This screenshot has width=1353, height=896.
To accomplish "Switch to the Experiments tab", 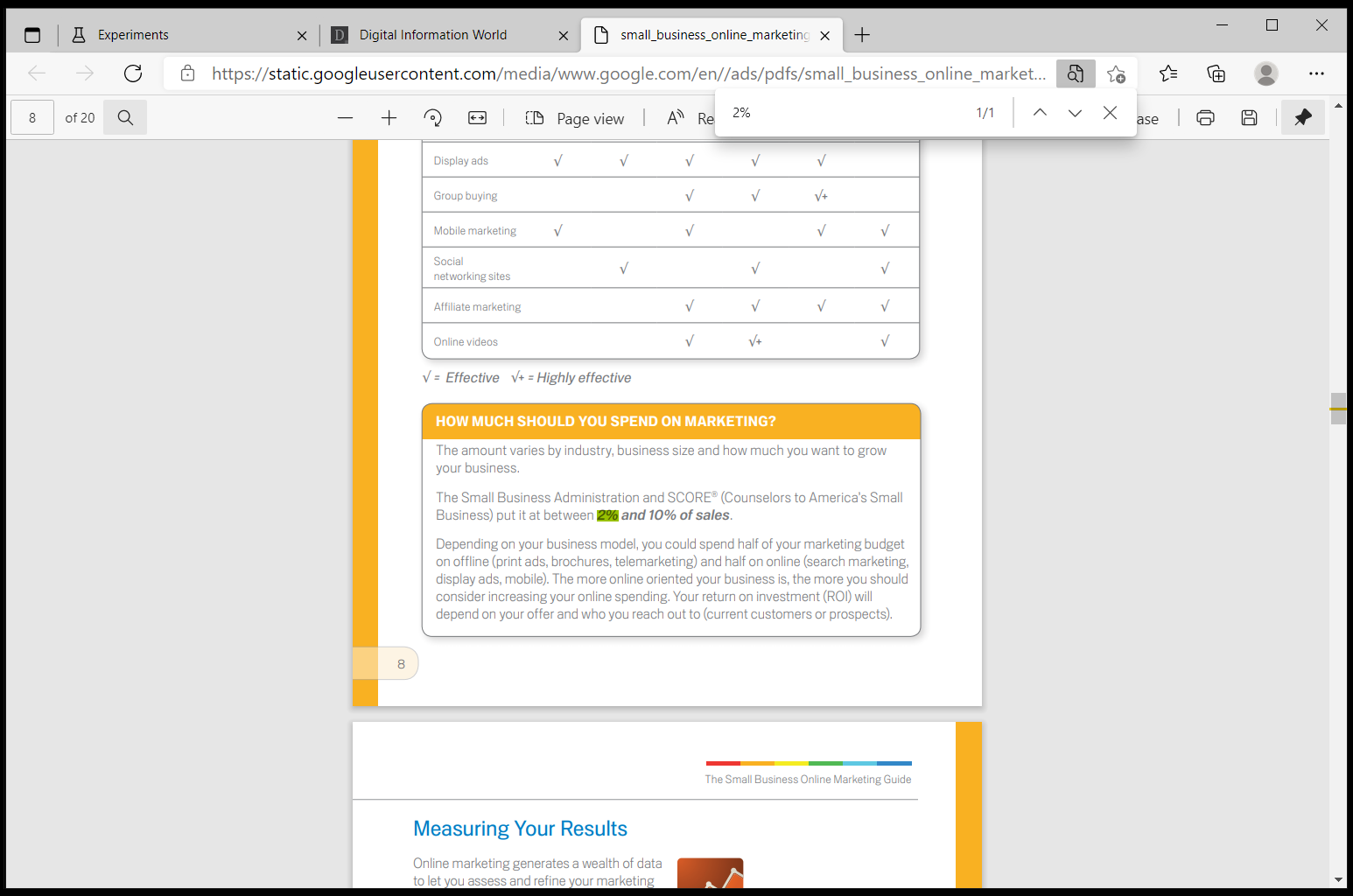I will [133, 35].
